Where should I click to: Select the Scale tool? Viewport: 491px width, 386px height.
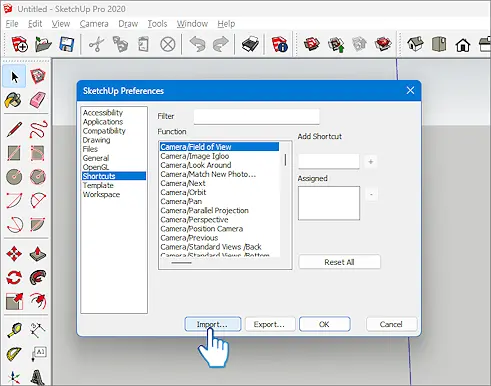coord(15,301)
